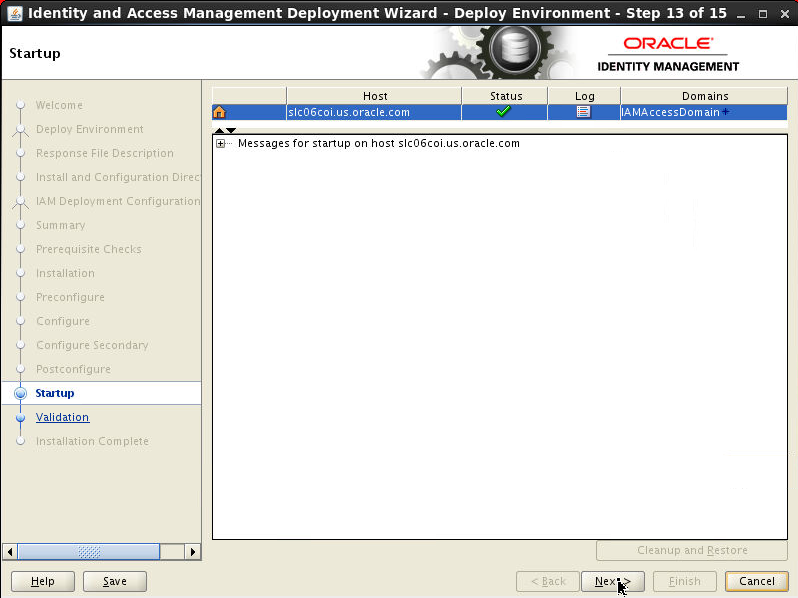
Task: Click the Next button
Action: click(x=613, y=581)
